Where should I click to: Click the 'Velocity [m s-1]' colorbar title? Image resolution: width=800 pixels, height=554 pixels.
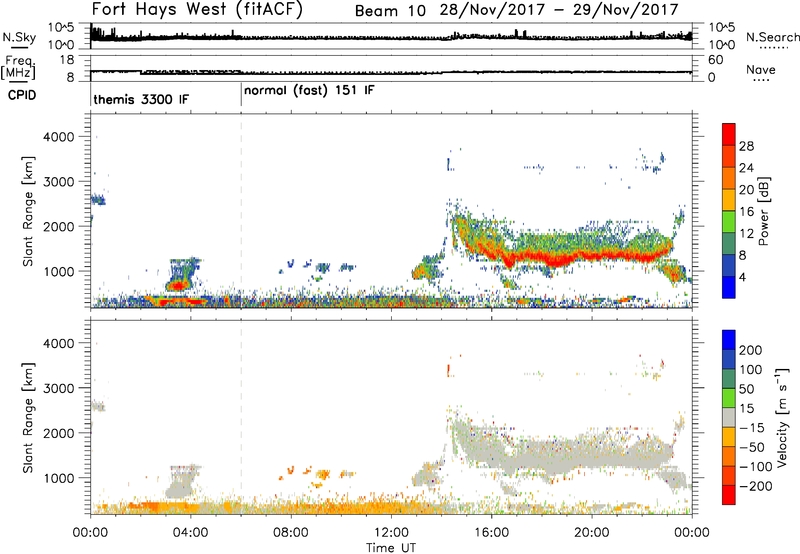tap(782, 417)
